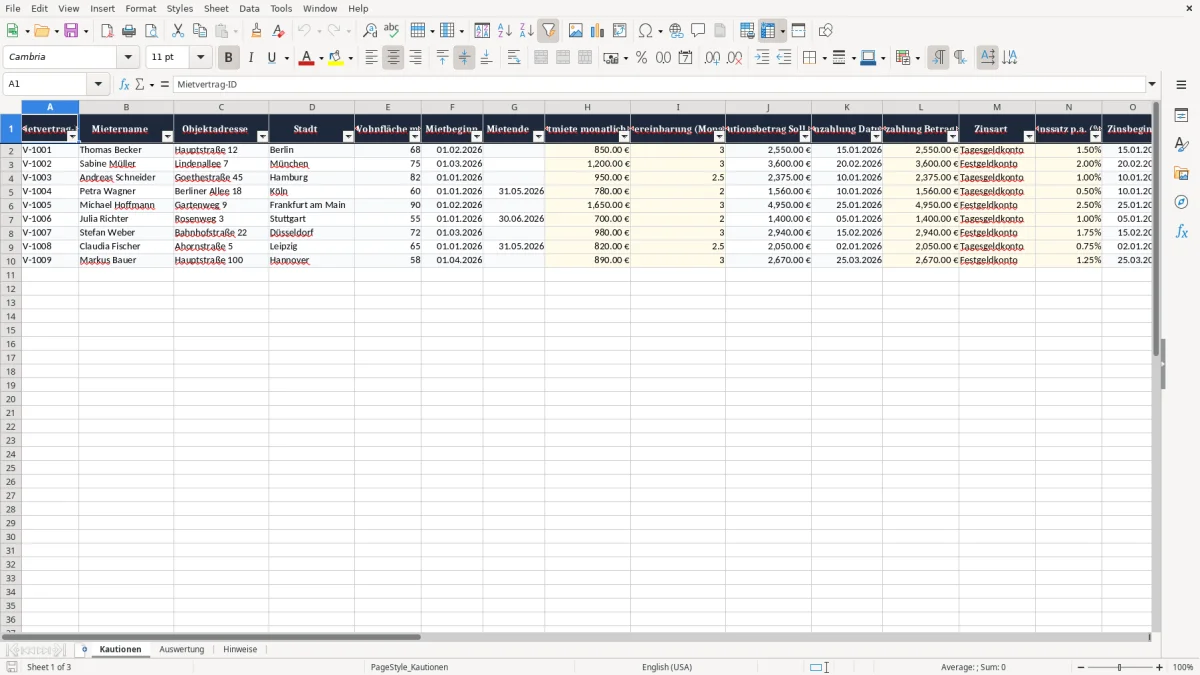Click the Show Draw Functions icon
This screenshot has height=675, width=1200.
pyautogui.click(x=826, y=31)
